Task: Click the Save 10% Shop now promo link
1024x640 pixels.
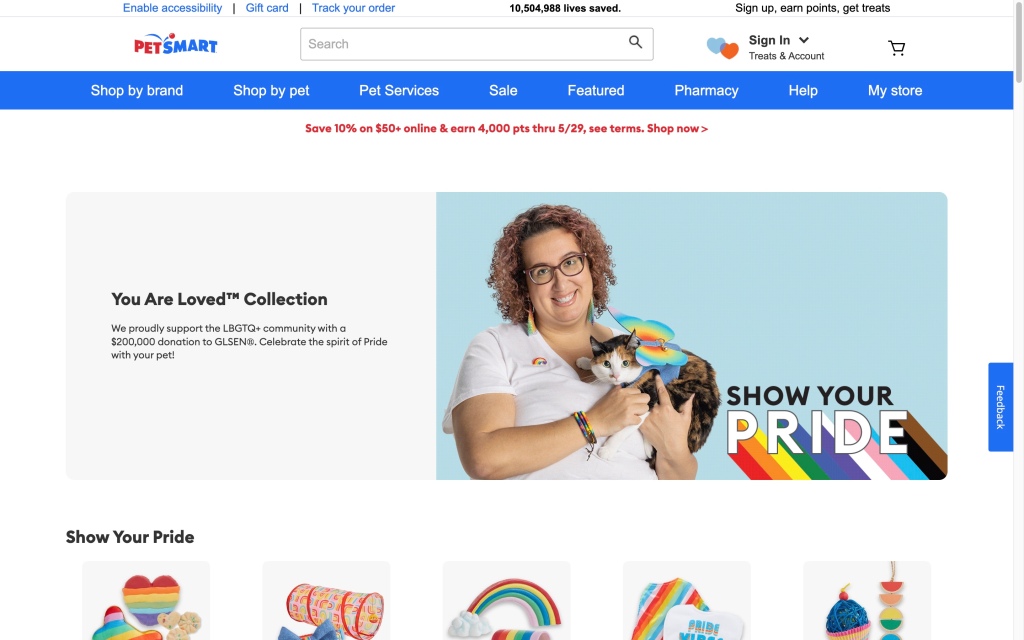Action: 506,129
